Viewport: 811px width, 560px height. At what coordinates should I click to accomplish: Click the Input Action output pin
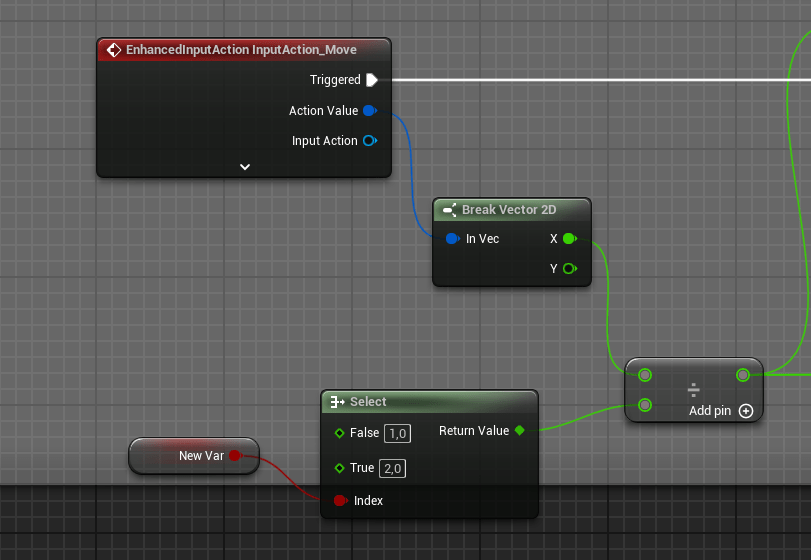click(x=369, y=141)
